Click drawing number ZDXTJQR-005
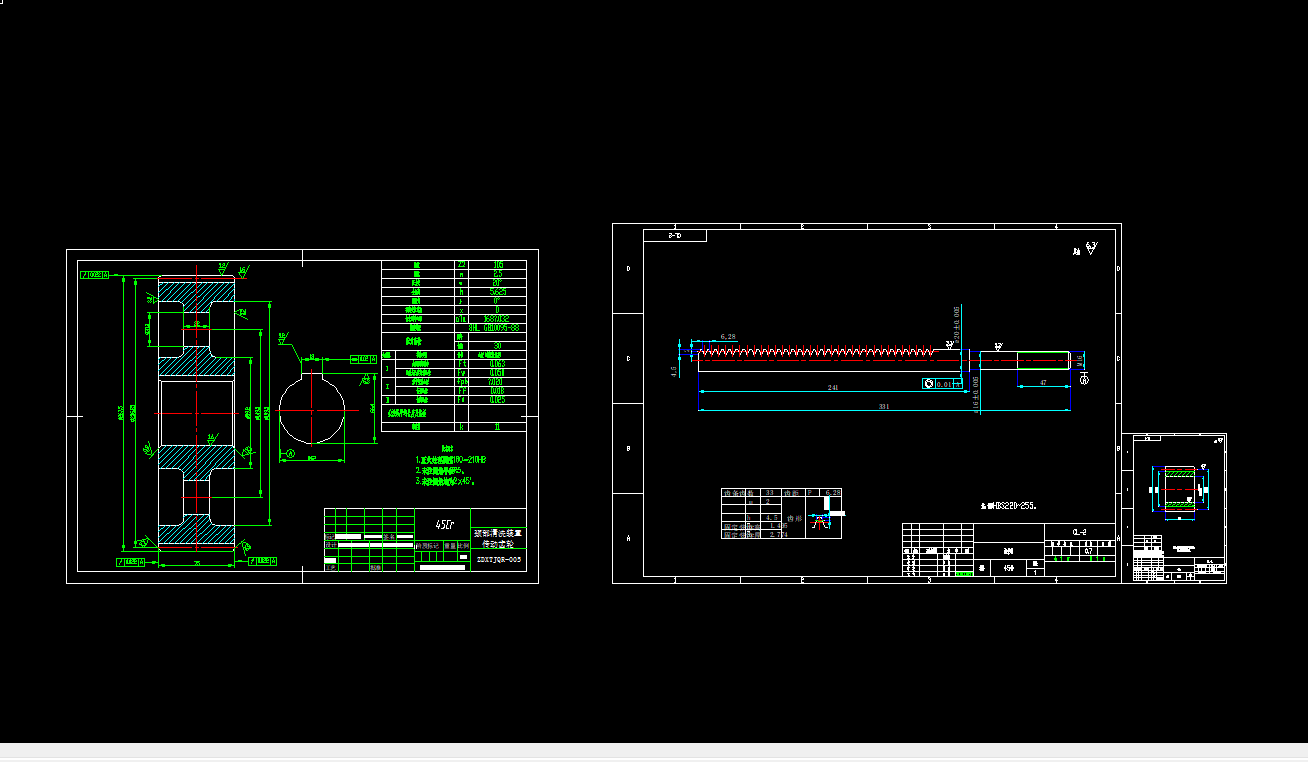This screenshot has width=1308, height=762. tap(498, 560)
